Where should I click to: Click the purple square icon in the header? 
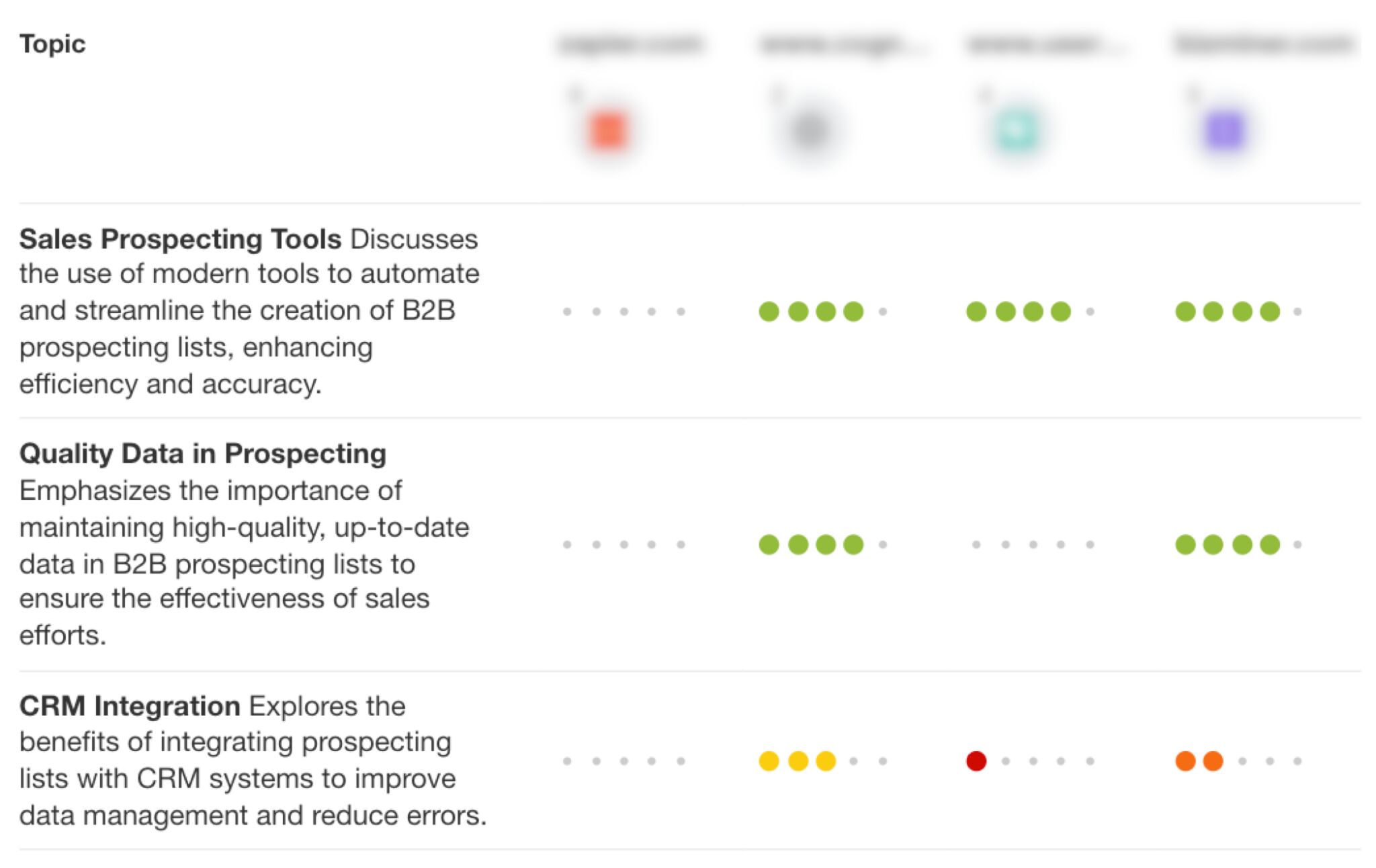[1224, 130]
